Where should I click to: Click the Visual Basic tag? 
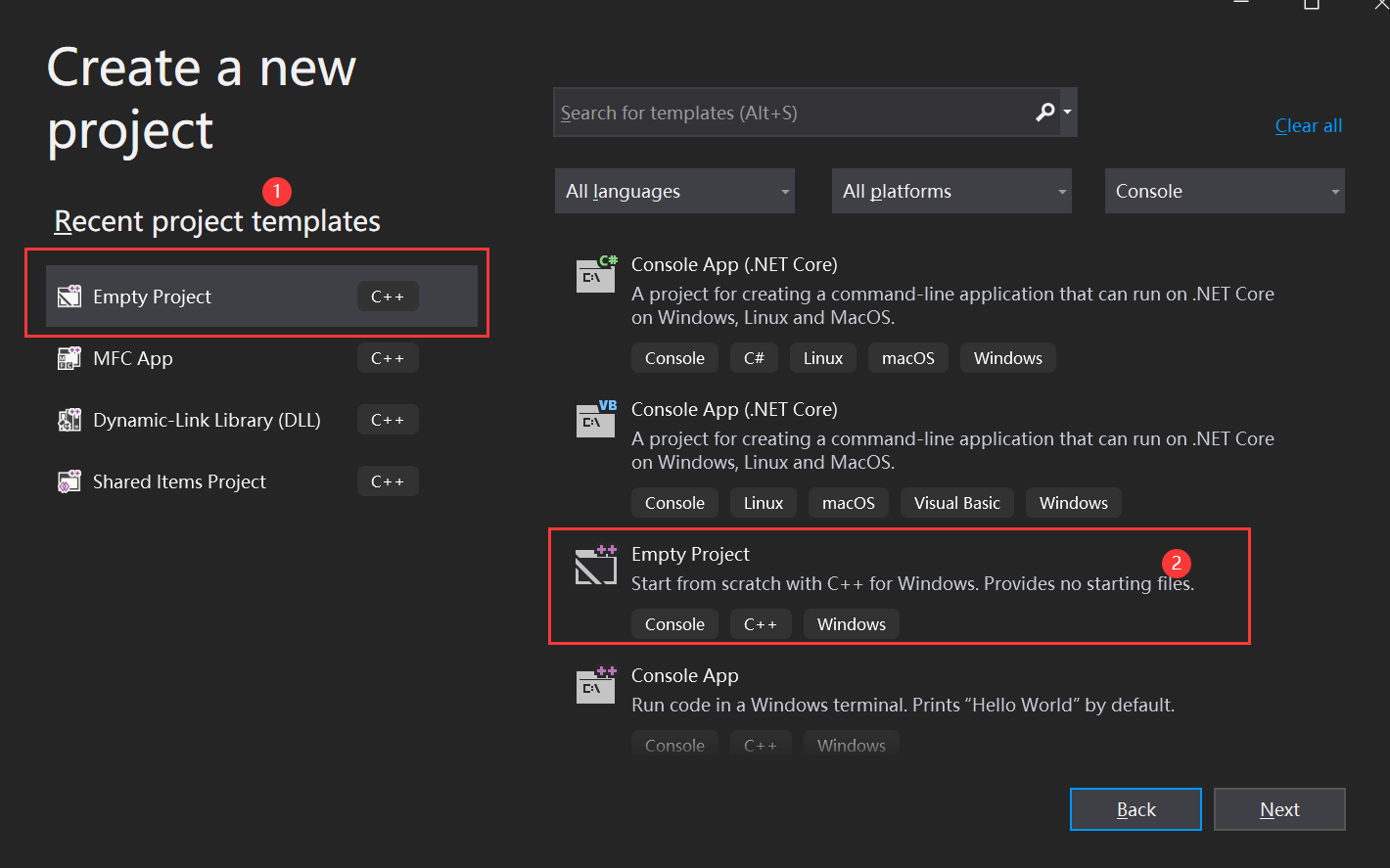(957, 503)
